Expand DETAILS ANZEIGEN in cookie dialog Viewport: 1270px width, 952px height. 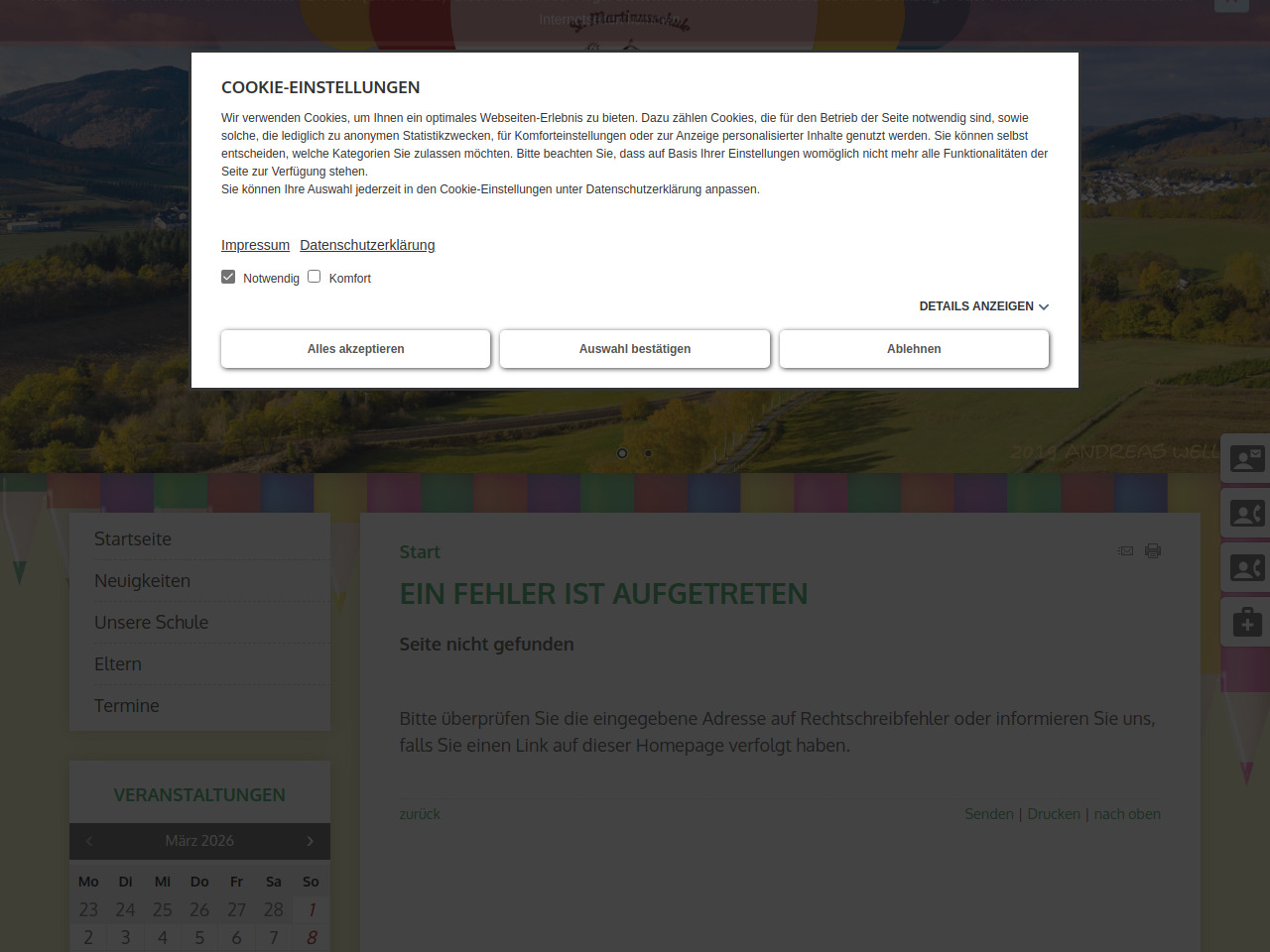(x=982, y=306)
